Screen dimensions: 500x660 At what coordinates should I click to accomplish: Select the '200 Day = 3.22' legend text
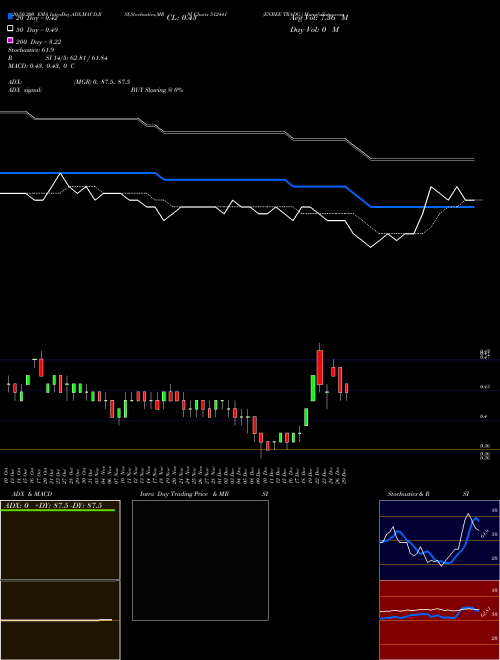[x=38, y=42]
